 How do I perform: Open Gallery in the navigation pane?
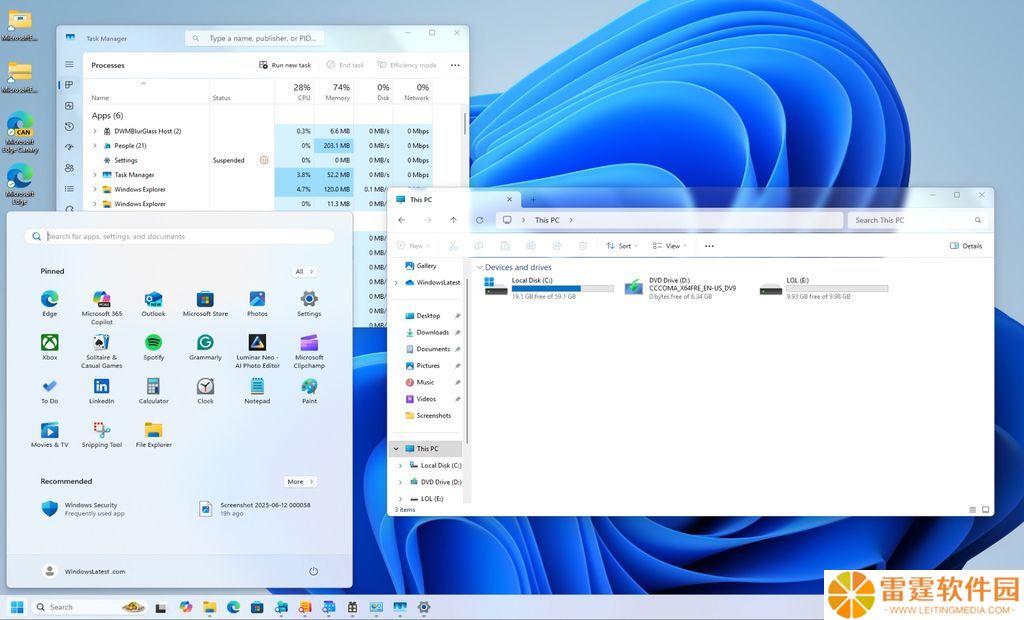(421, 266)
